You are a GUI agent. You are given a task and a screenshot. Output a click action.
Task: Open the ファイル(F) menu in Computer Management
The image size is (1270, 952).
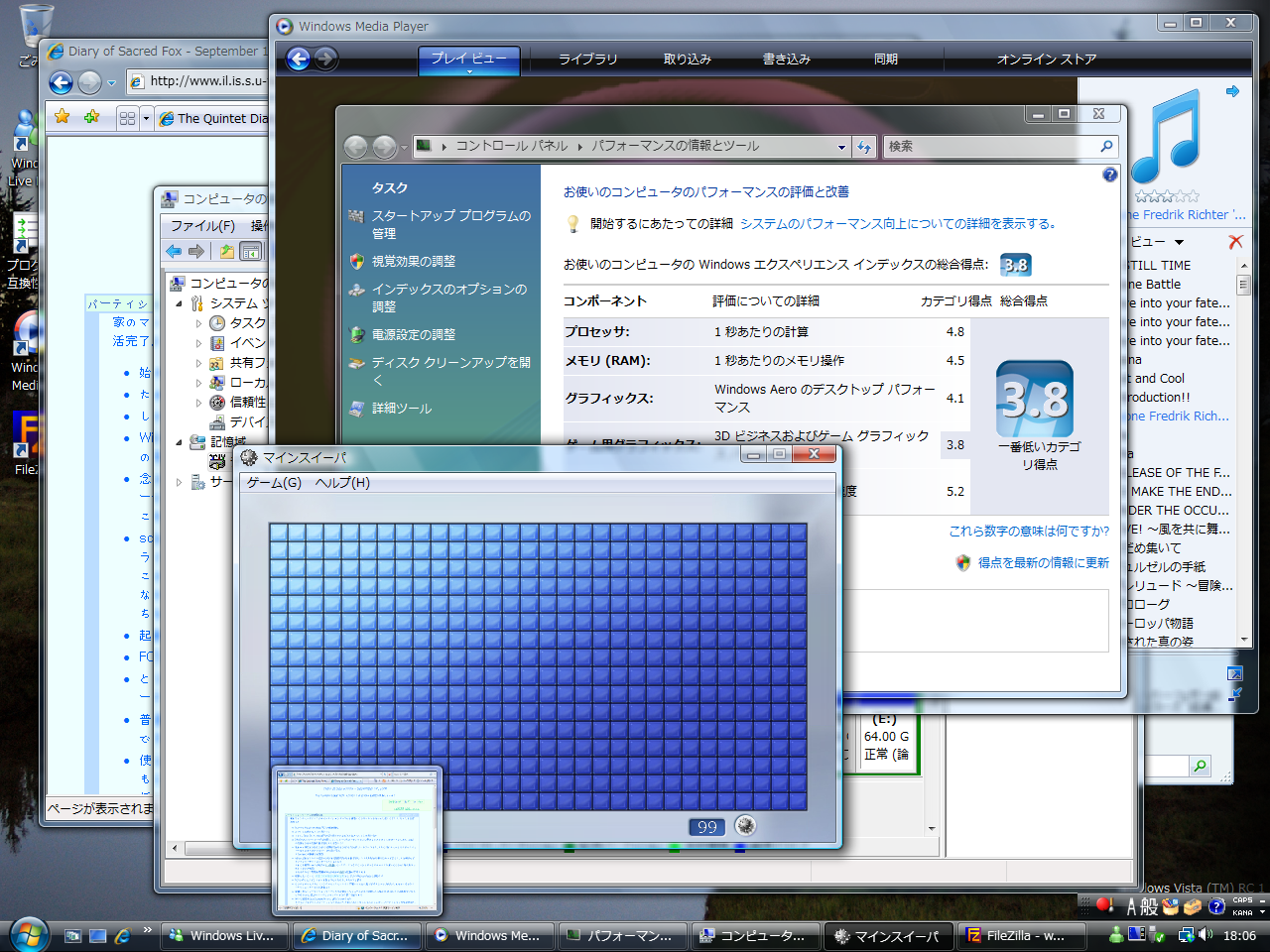coord(202,226)
